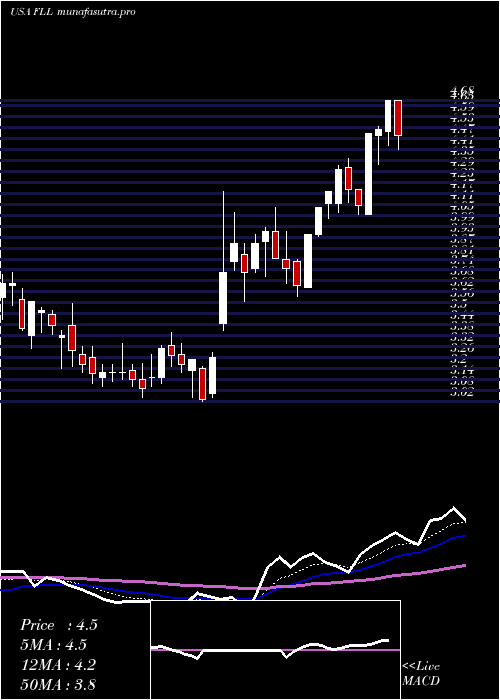Click the USA FLL munafasutra.pro chart title
Image resolution: width=500 pixels, height=700 pixels.
72,12
